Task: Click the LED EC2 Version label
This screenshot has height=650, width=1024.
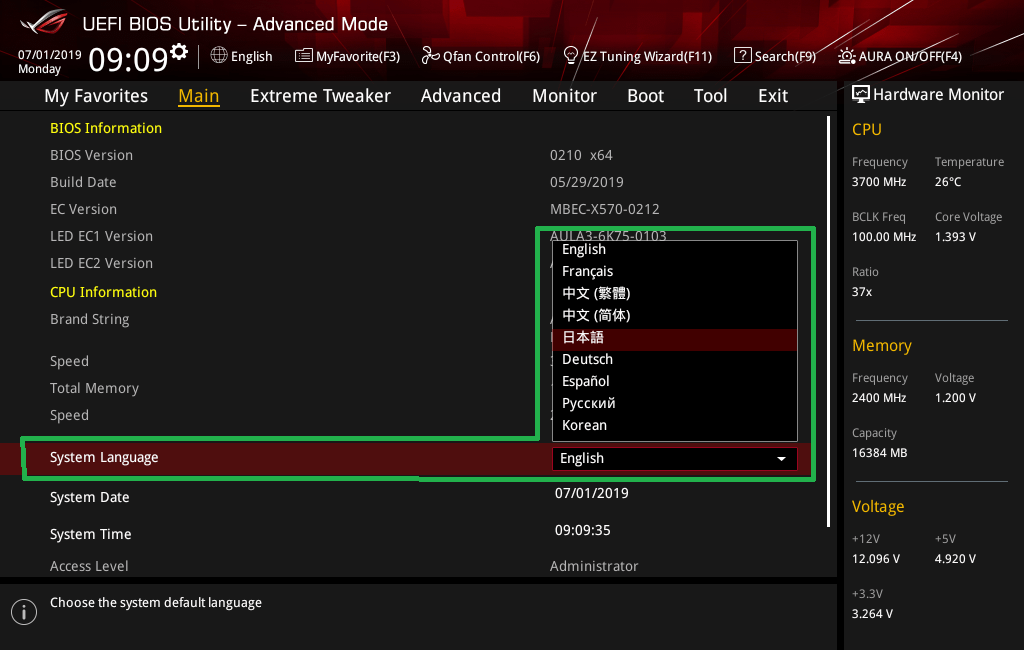Action: coord(101,263)
